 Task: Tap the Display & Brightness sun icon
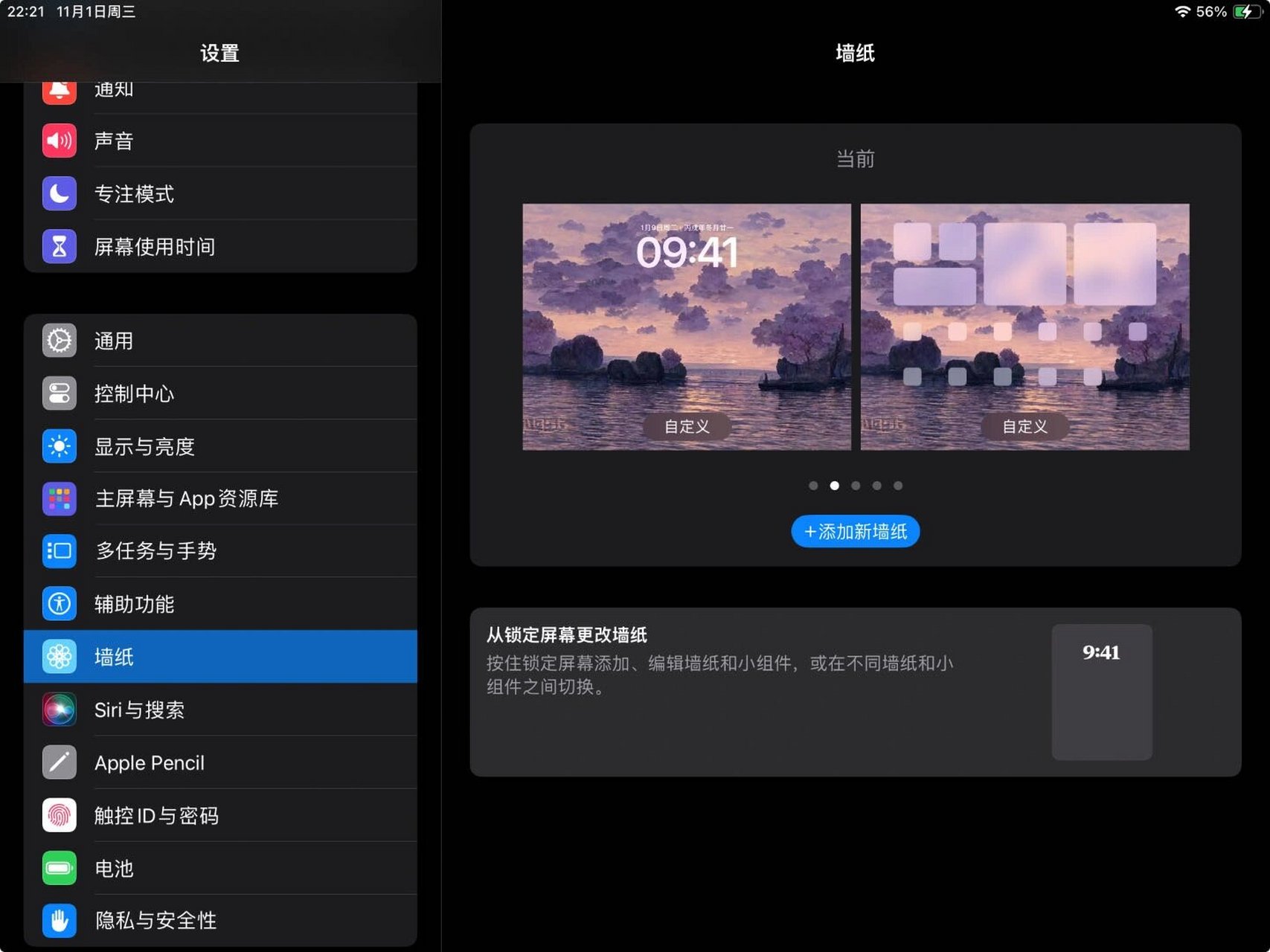59,446
